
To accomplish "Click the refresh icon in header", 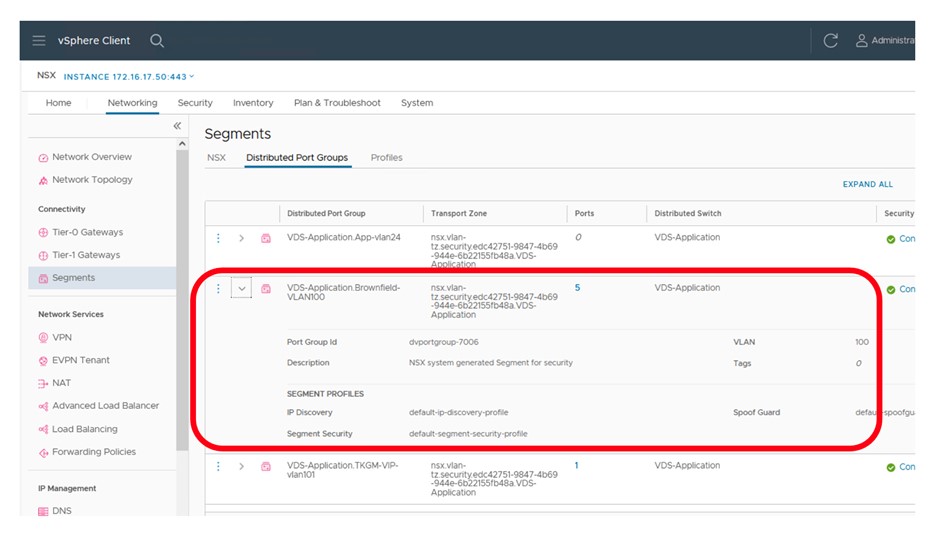I will (830, 41).
